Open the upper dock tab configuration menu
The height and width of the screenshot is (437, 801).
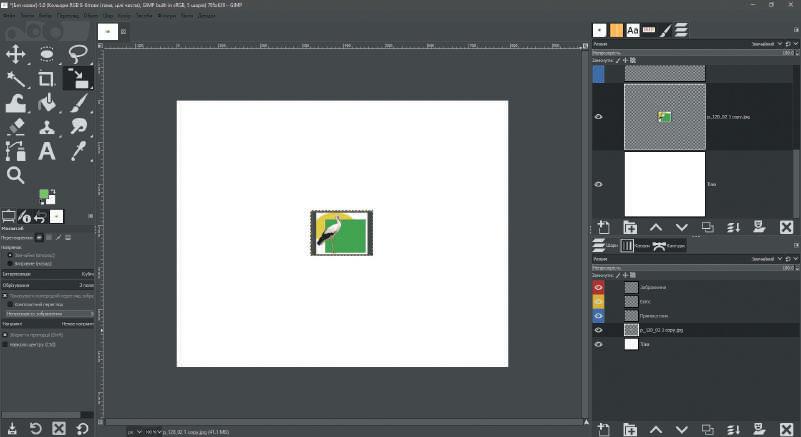796,30
